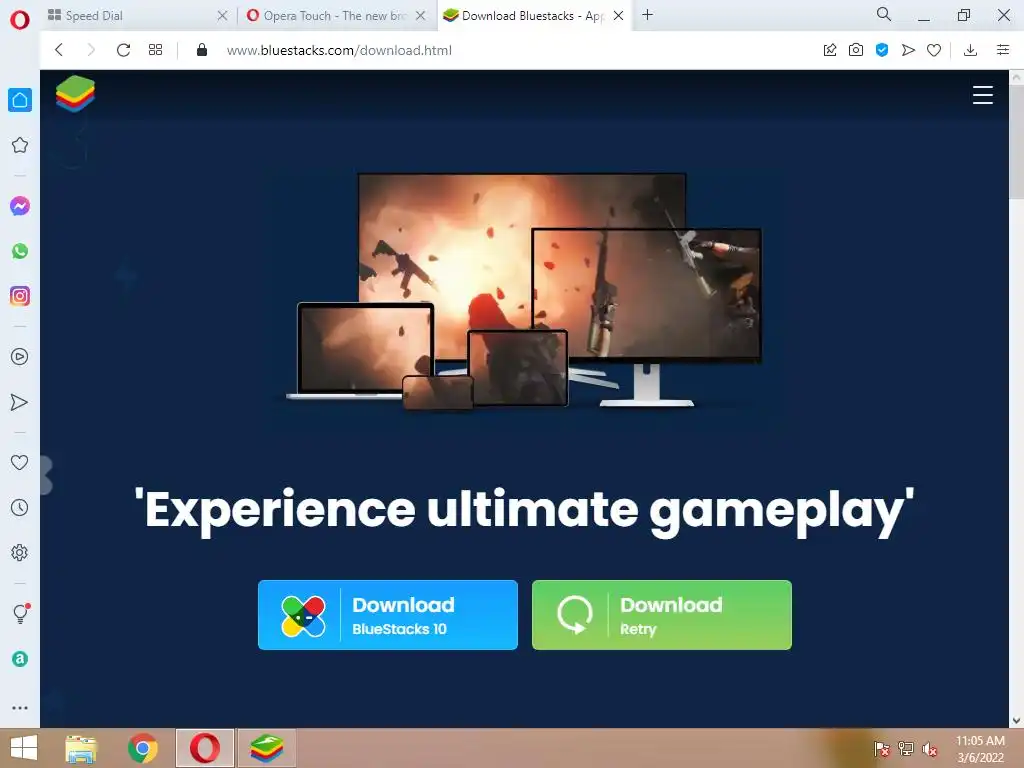Open My Flow in the sidebar
Screen dimensions: 1024x768
click(x=20, y=402)
